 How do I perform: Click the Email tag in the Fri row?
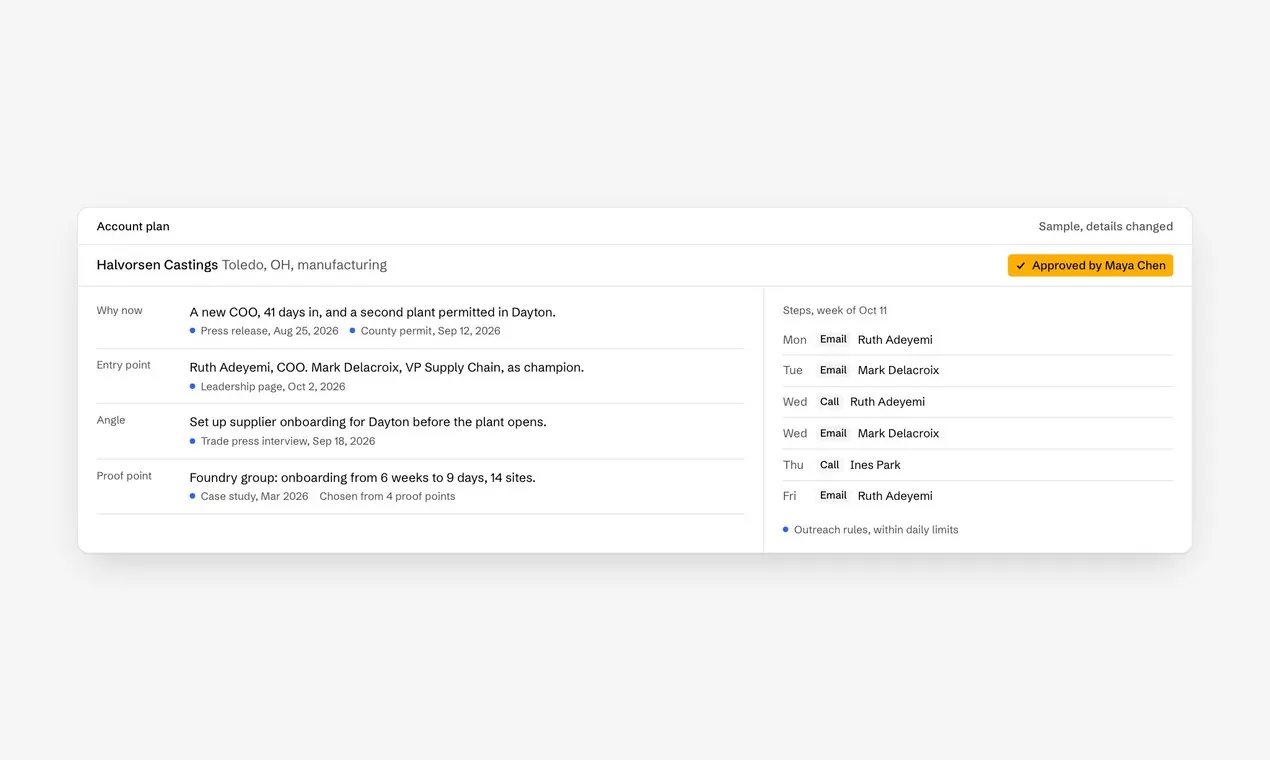(833, 495)
